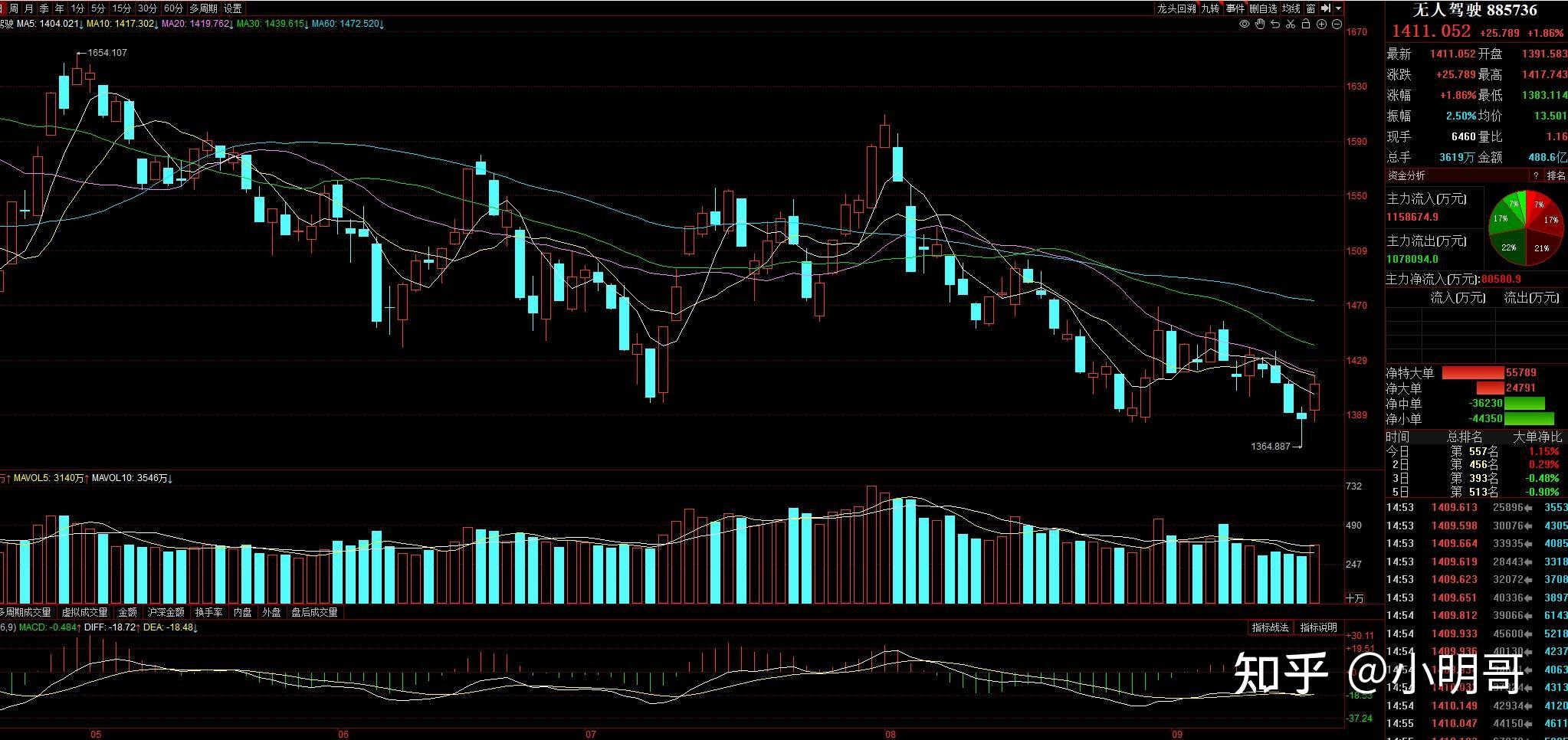Toggle the 均线 moving average display
Image resolution: width=1568 pixels, height=740 pixels.
[x=1291, y=8]
